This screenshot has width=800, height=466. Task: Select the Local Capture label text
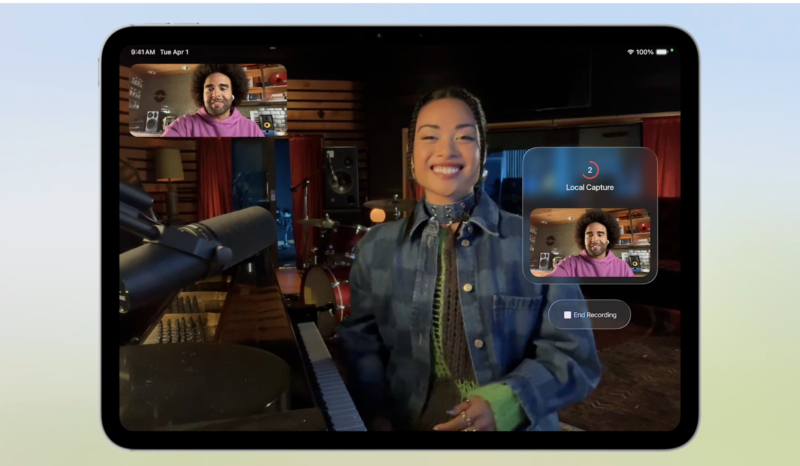point(590,187)
